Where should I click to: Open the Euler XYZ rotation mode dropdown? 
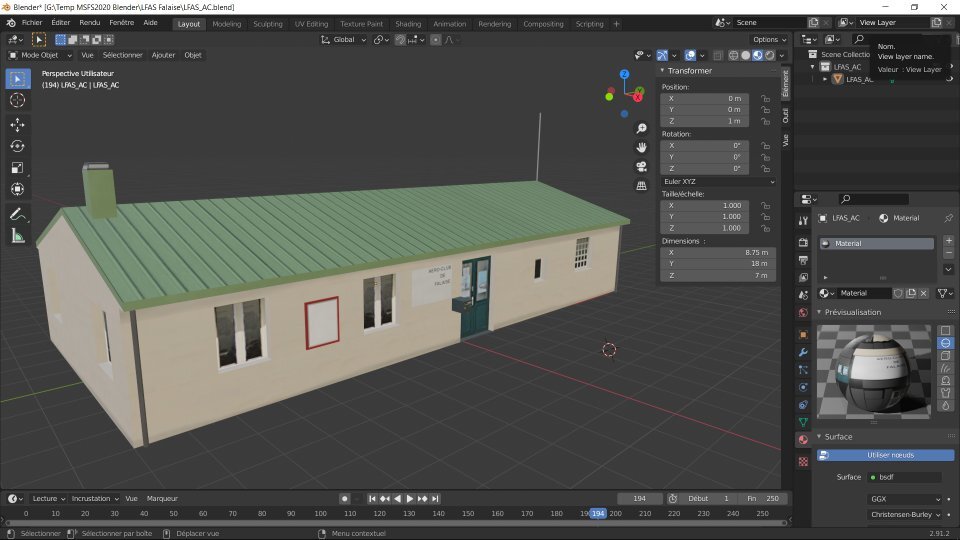click(717, 181)
